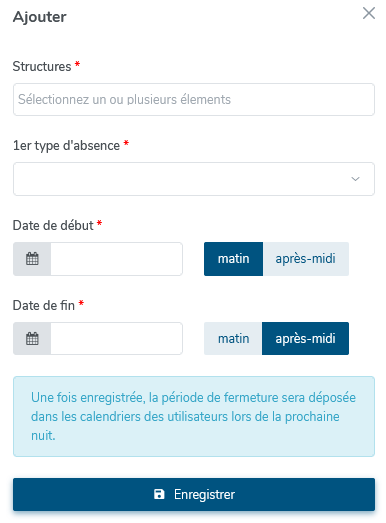Click the calendar icon for Date de fin
Screen dimensions: 386x523
32,339
